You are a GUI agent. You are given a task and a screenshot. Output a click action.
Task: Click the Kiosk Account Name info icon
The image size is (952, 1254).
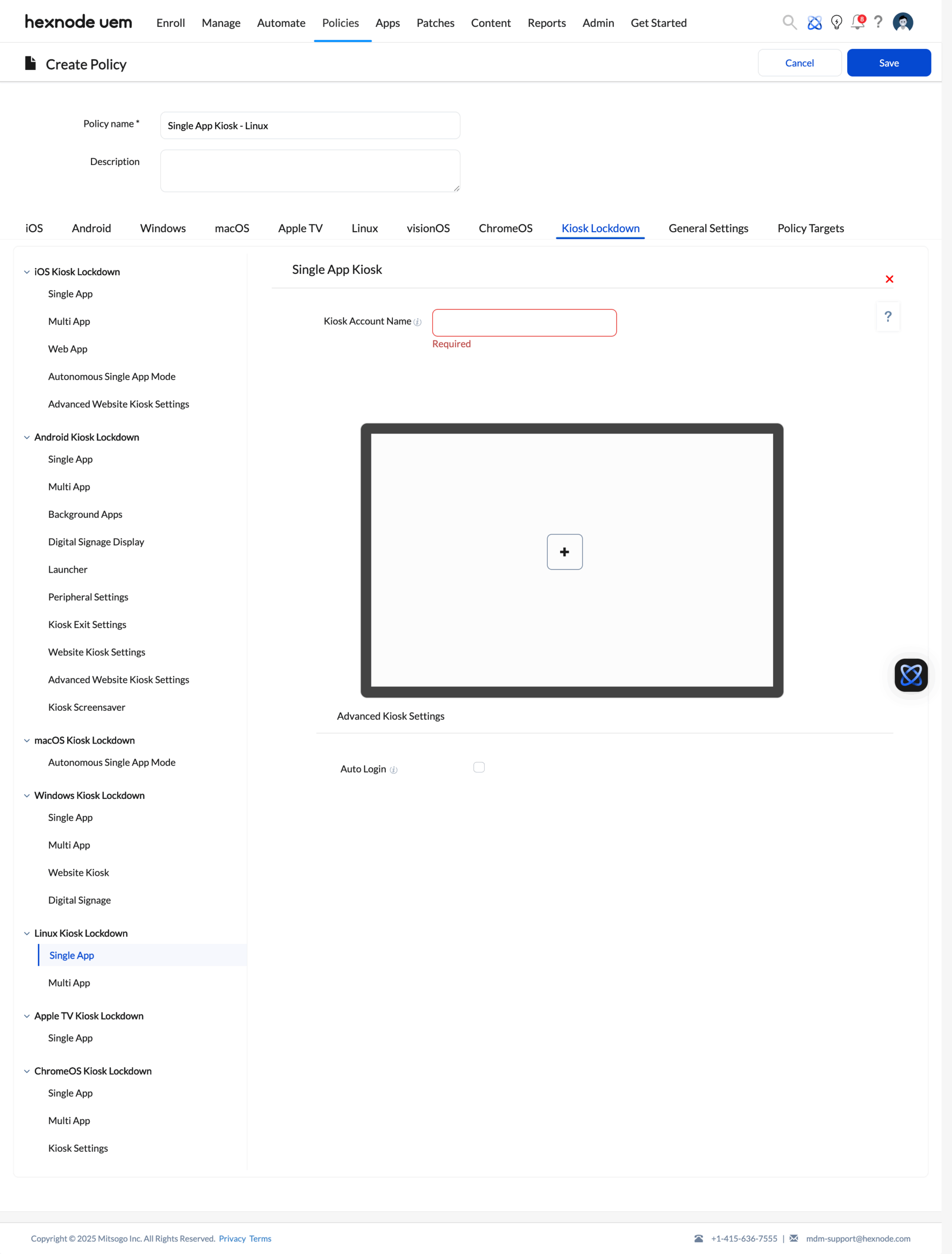click(x=417, y=322)
